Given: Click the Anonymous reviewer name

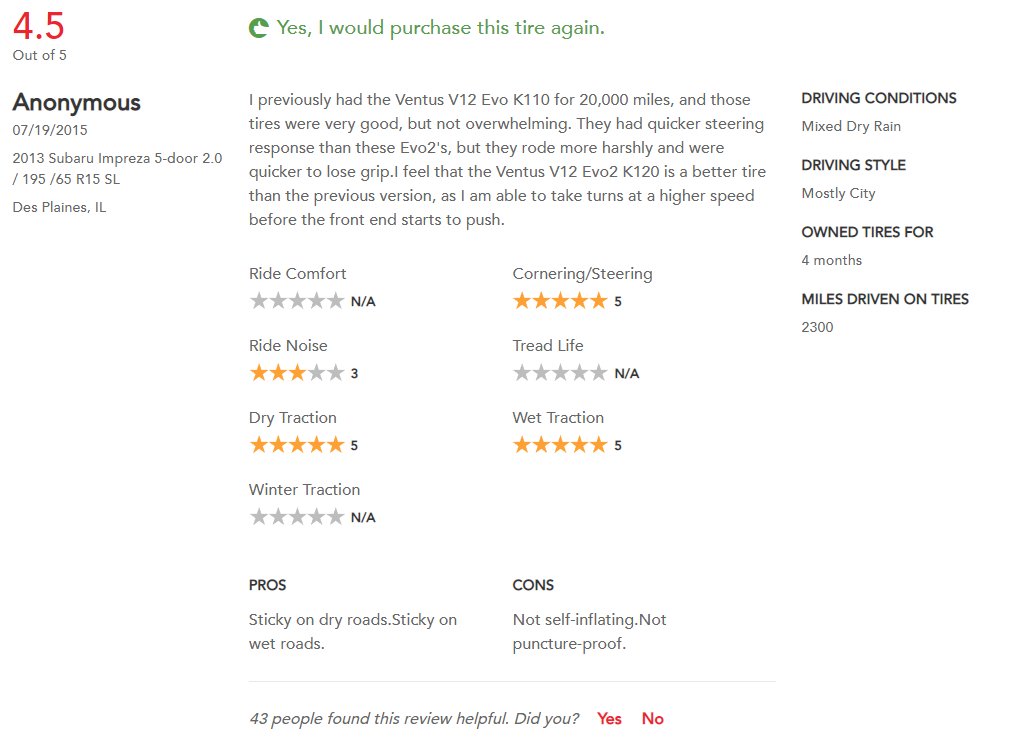Looking at the screenshot, I should tap(76, 102).
